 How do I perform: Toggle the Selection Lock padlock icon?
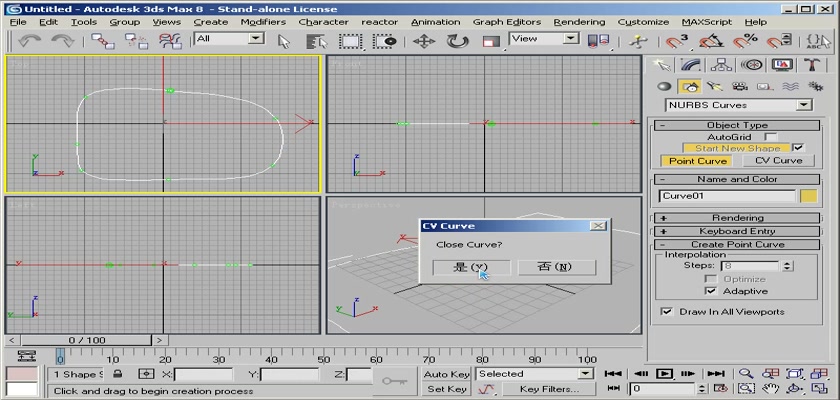tap(117, 374)
